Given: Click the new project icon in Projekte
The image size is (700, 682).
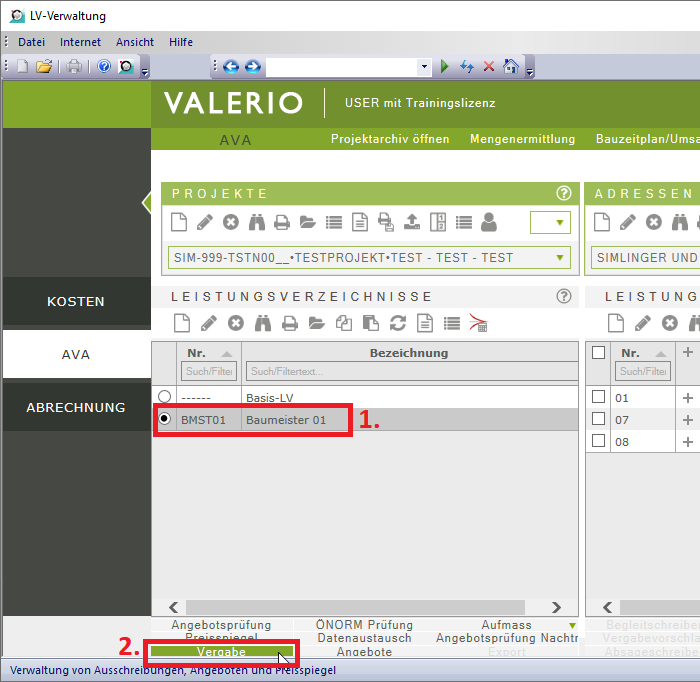Looking at the screenshot, I should 179,222.
